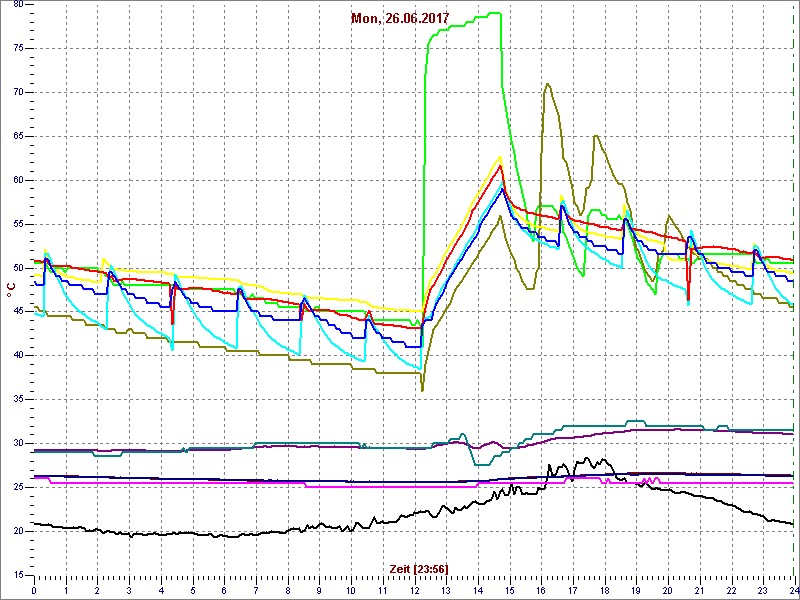This screenshot has height=600, width=800.
Task: Click hour 1 on the time axis
Action: [66, 590]
